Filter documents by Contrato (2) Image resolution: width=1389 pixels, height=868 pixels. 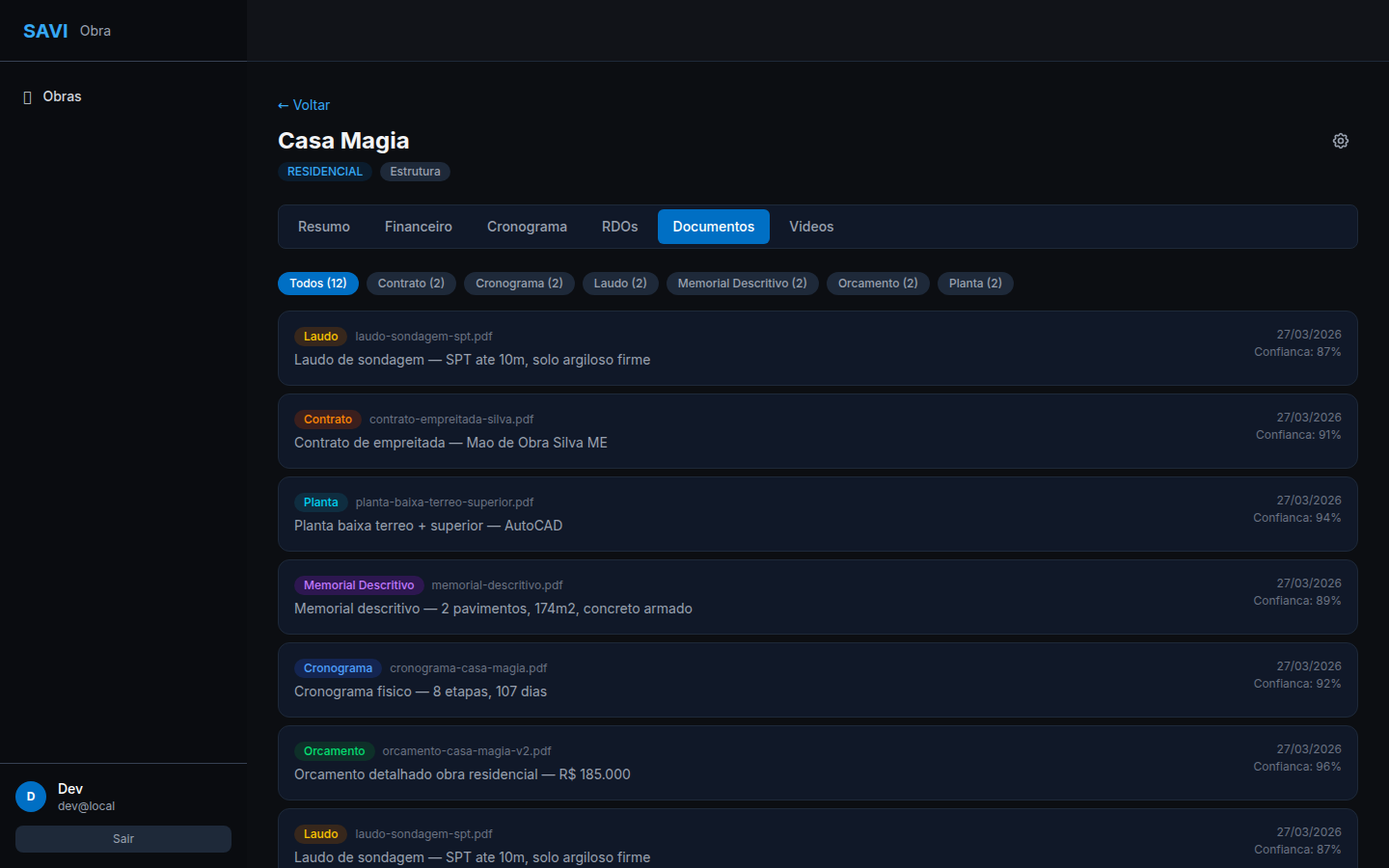click(411, 284)
